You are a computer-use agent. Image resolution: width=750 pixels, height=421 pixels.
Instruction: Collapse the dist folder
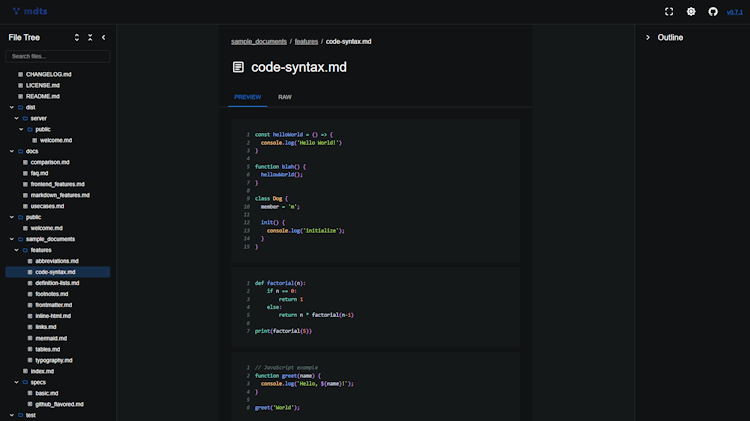(12, 107)
